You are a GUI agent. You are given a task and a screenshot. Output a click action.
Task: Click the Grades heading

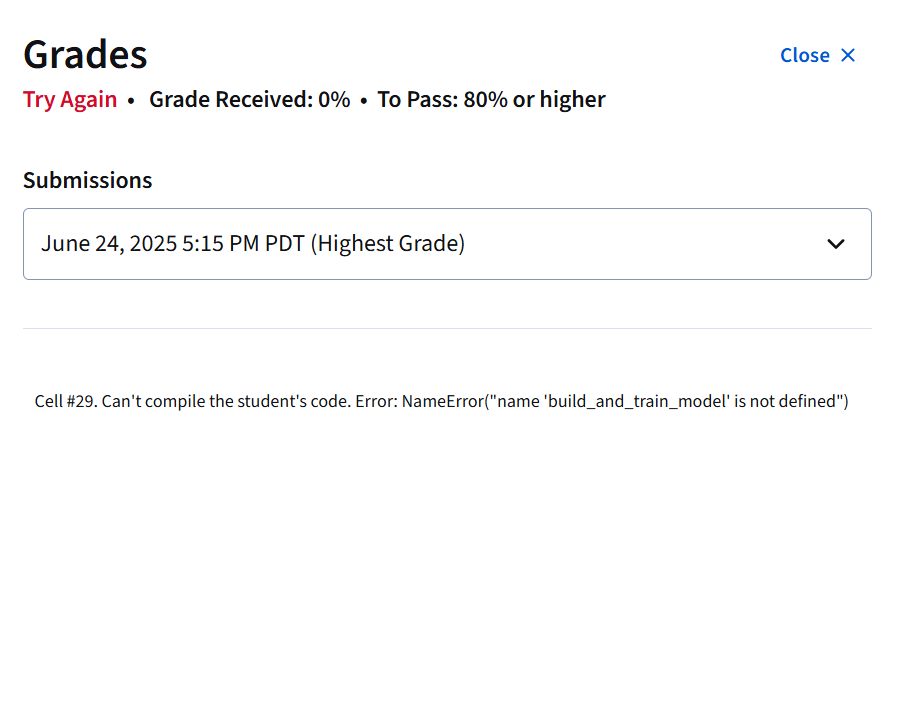point(85,55)
